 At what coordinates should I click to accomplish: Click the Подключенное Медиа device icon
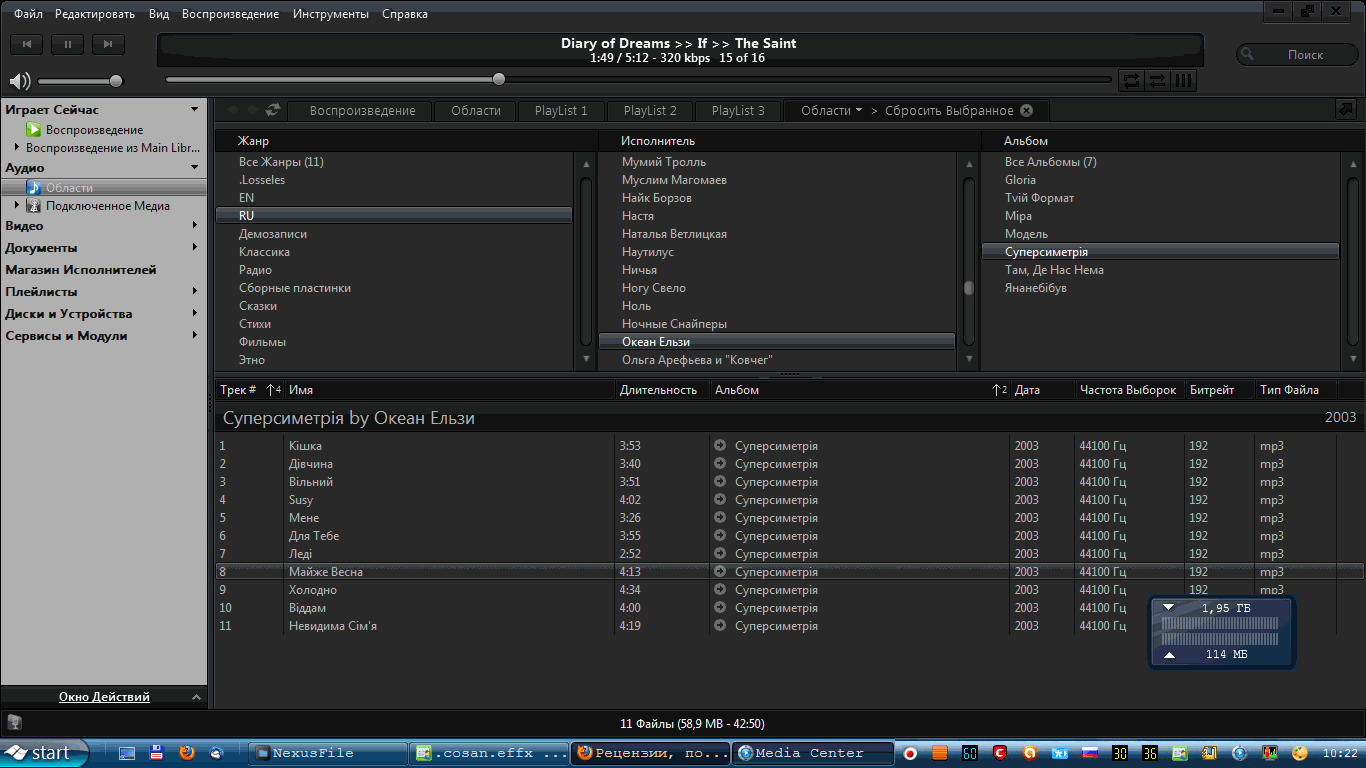tap(34, 206)
